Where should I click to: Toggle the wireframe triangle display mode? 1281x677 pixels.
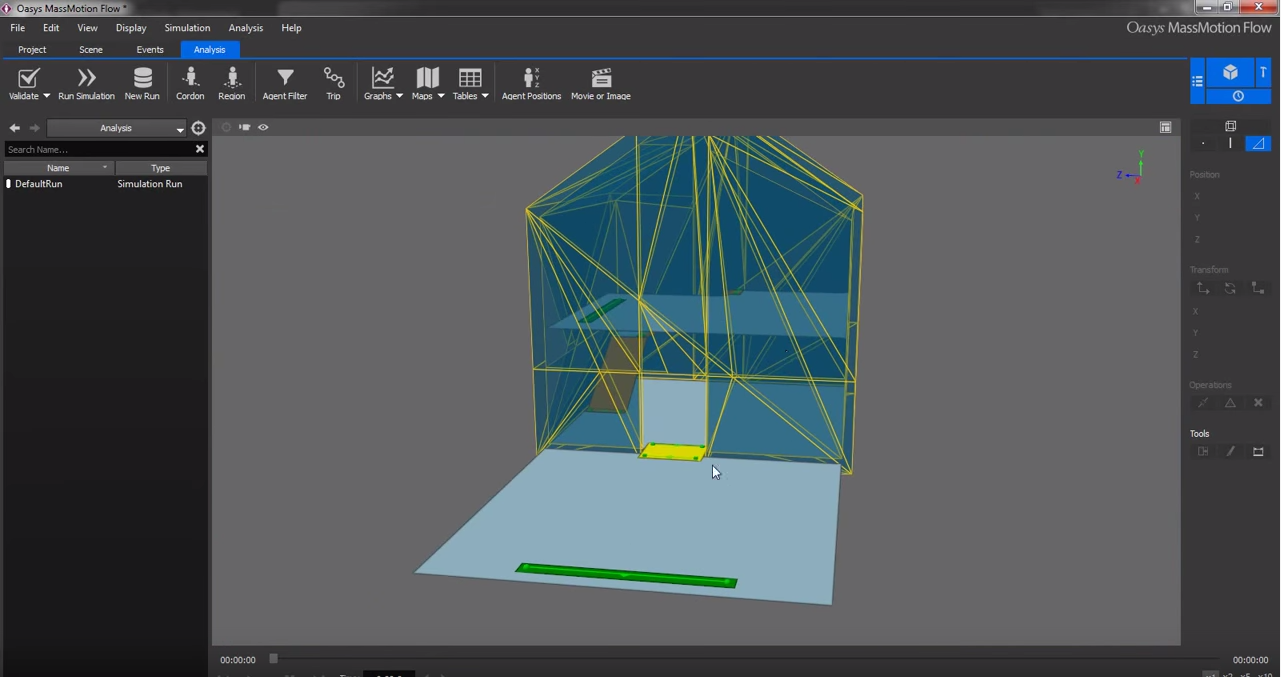[x=1258, y=143]
